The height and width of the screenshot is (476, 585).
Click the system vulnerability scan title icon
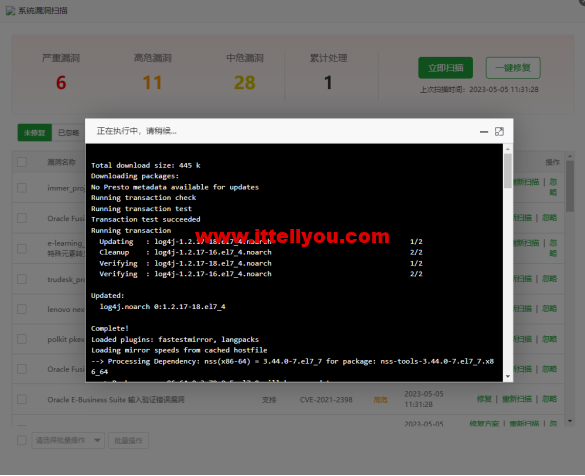point(10,10)
